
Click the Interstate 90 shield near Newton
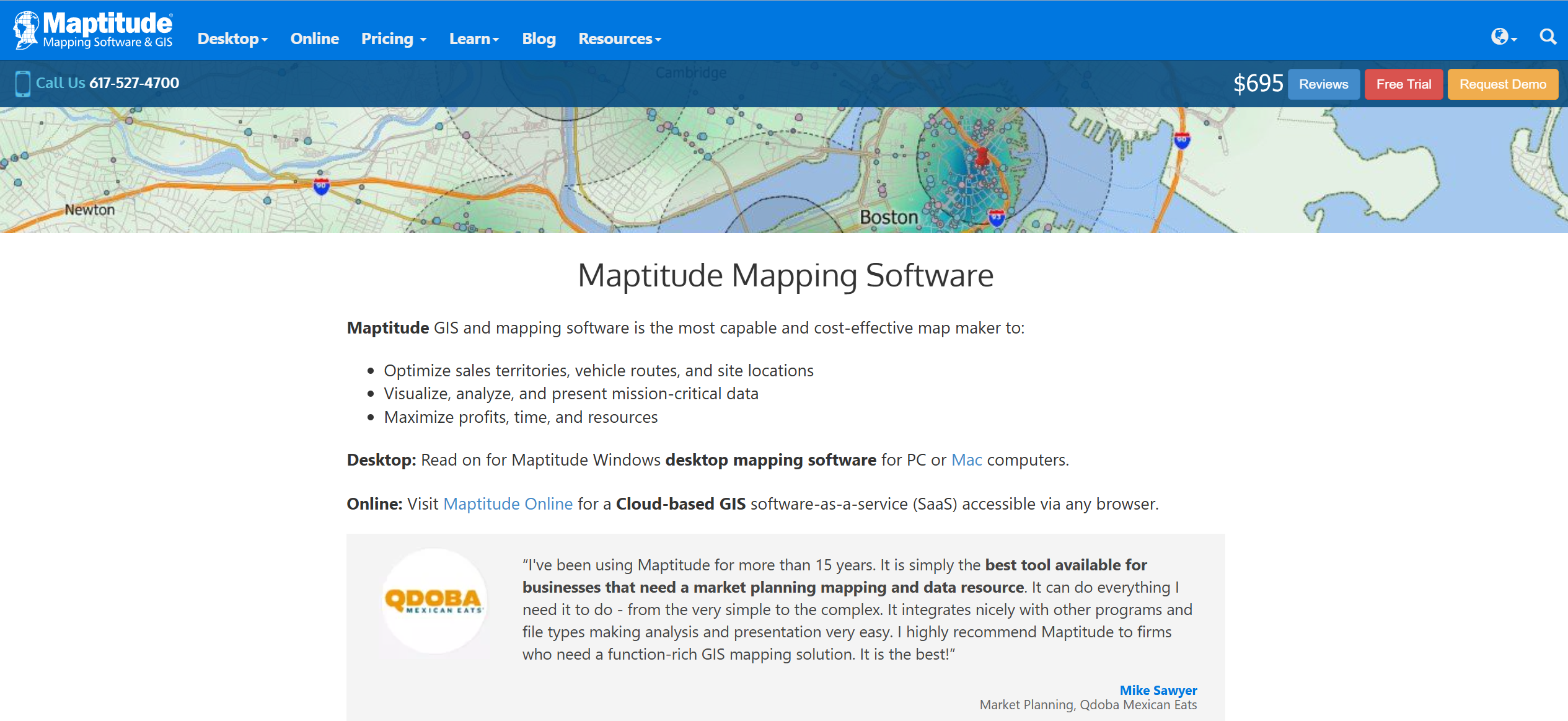[321, 185]
